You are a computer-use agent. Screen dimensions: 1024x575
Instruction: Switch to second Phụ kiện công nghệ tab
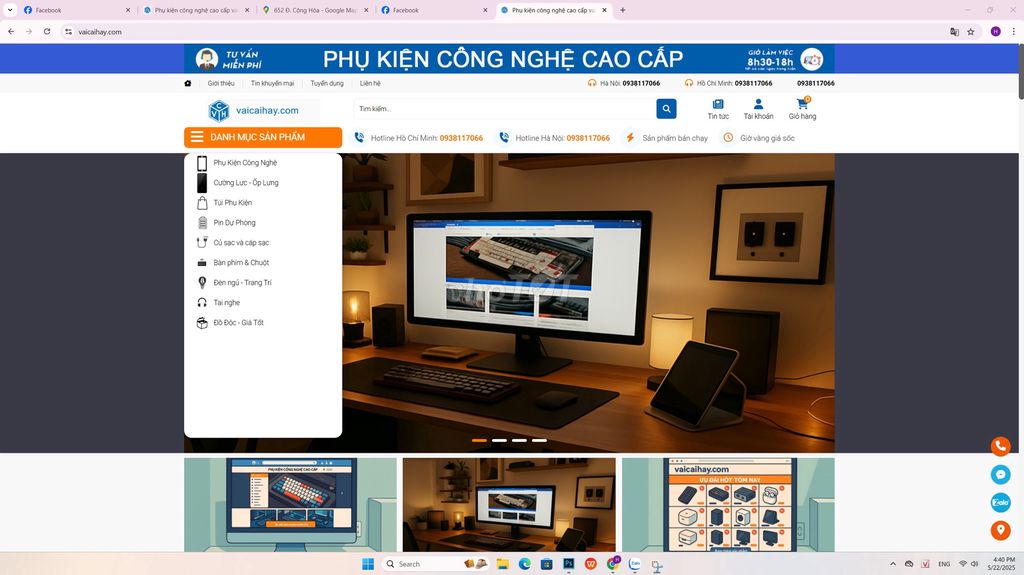pos(554,10)
